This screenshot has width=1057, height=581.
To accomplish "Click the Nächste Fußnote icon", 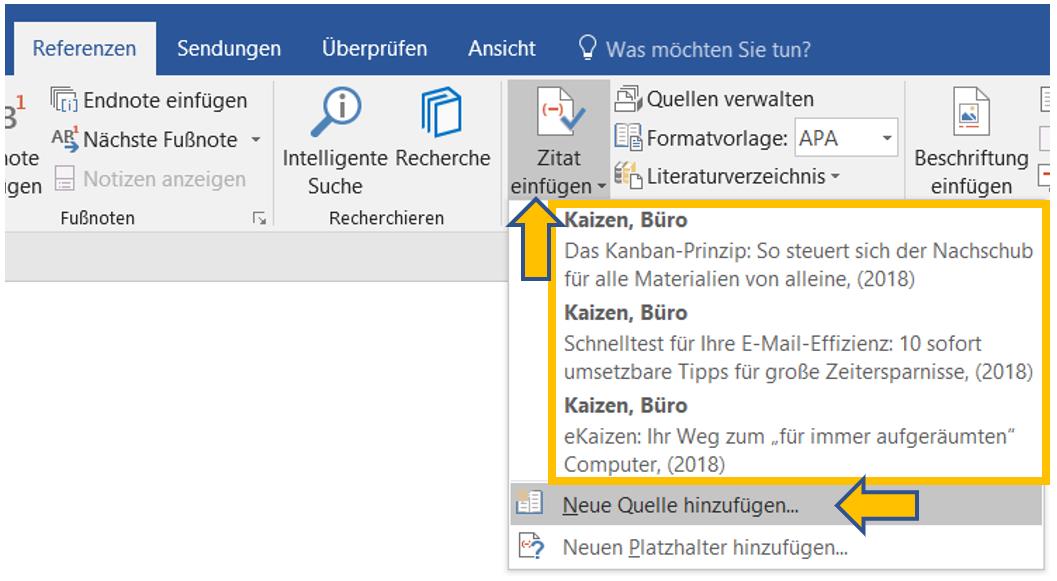I will [x=64, y=140].
